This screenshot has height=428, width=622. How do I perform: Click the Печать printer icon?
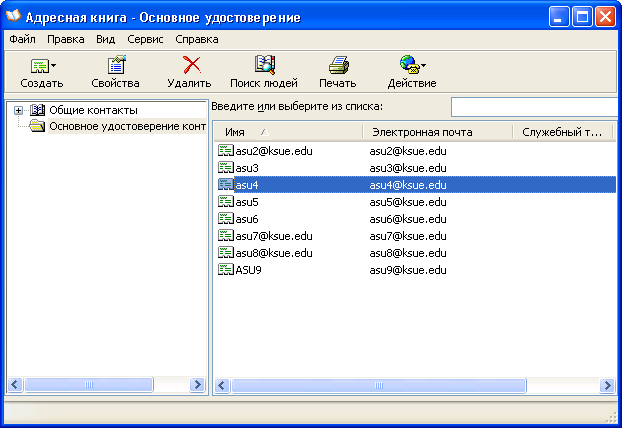pyautogui.click(x=338, y=65)
